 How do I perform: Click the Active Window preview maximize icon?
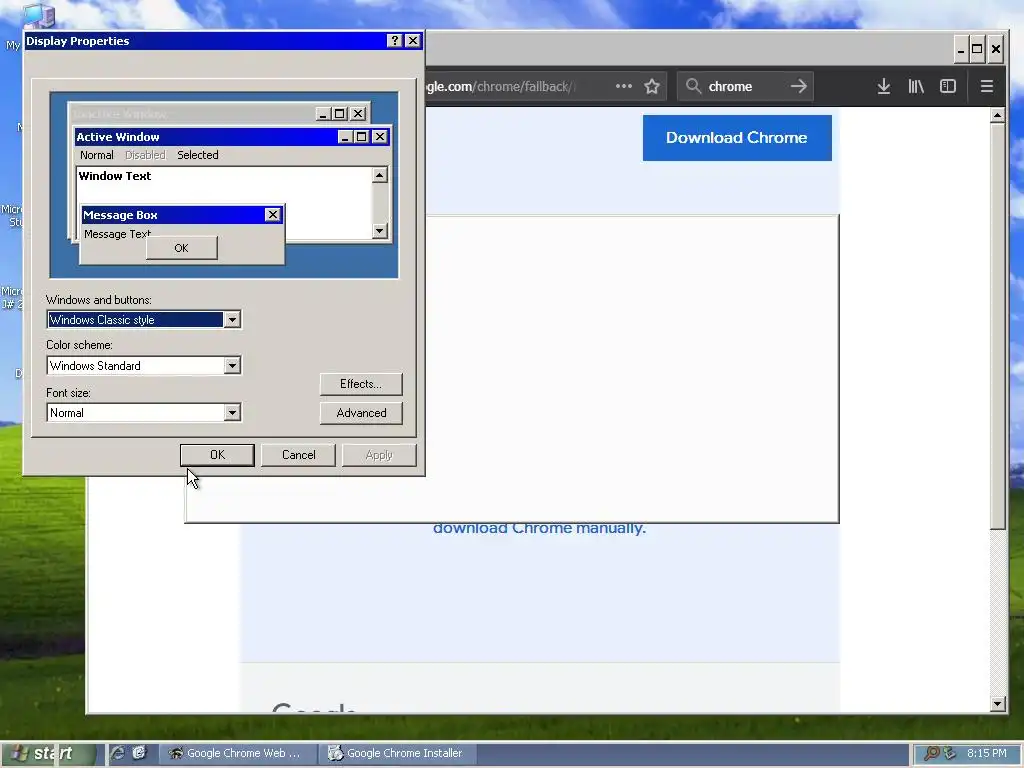click(x=362, y=136)
